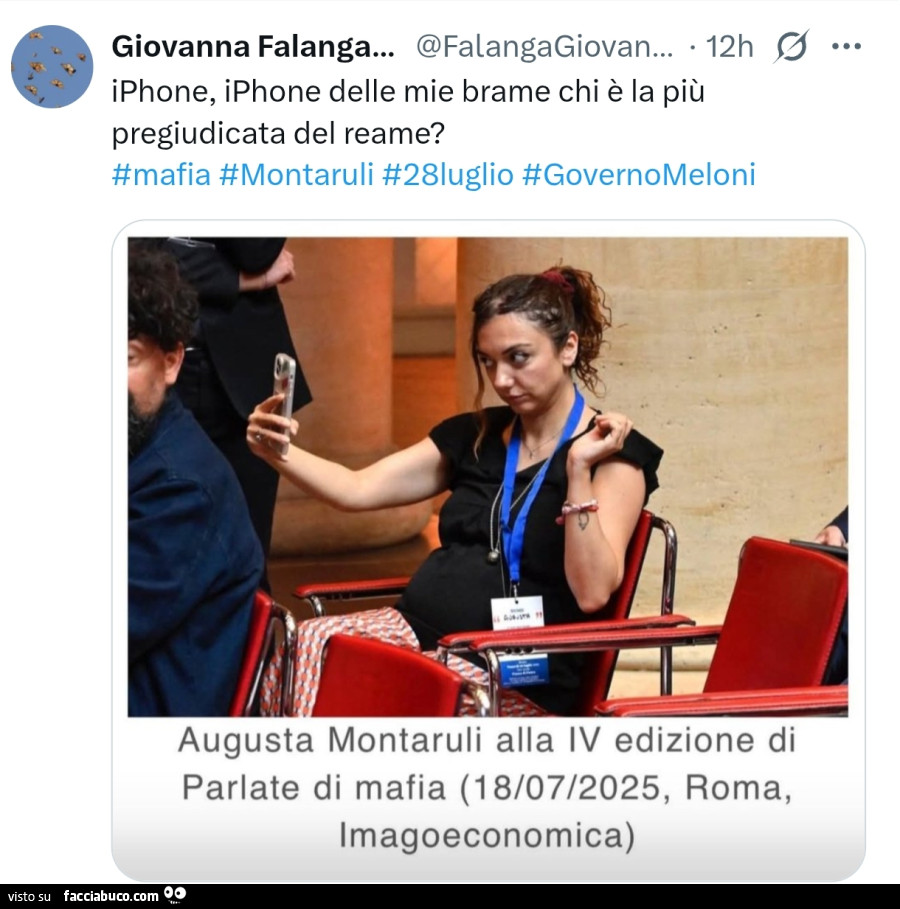Click the Augusta Montaruli image caption
Image resolution: width=900 pixels, height=909 pixels.
tap(487, 787)
